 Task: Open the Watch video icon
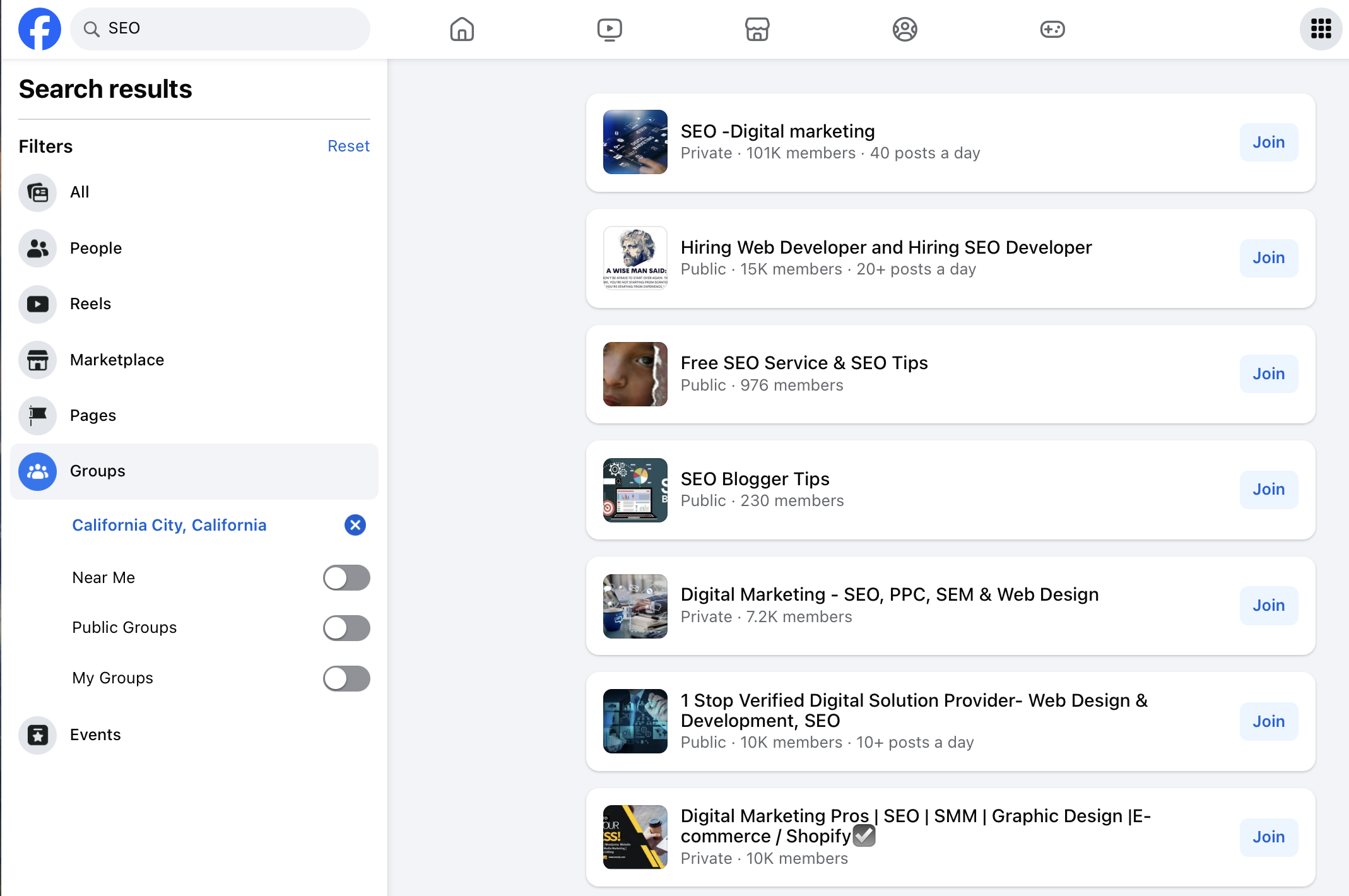[x=610, y=29]
